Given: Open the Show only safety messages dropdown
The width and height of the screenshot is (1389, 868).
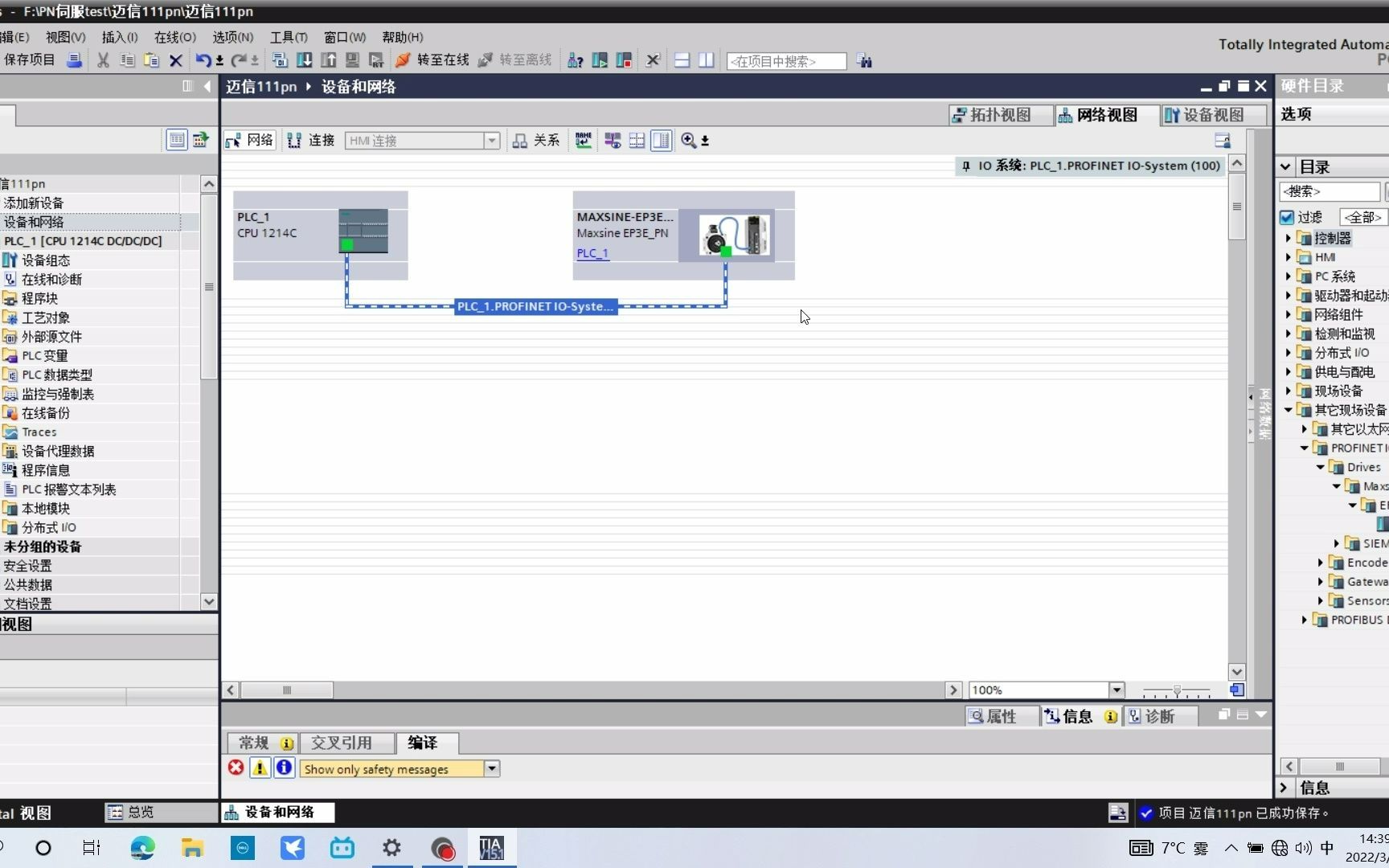Looking at the screenshot, I should 491,769.
